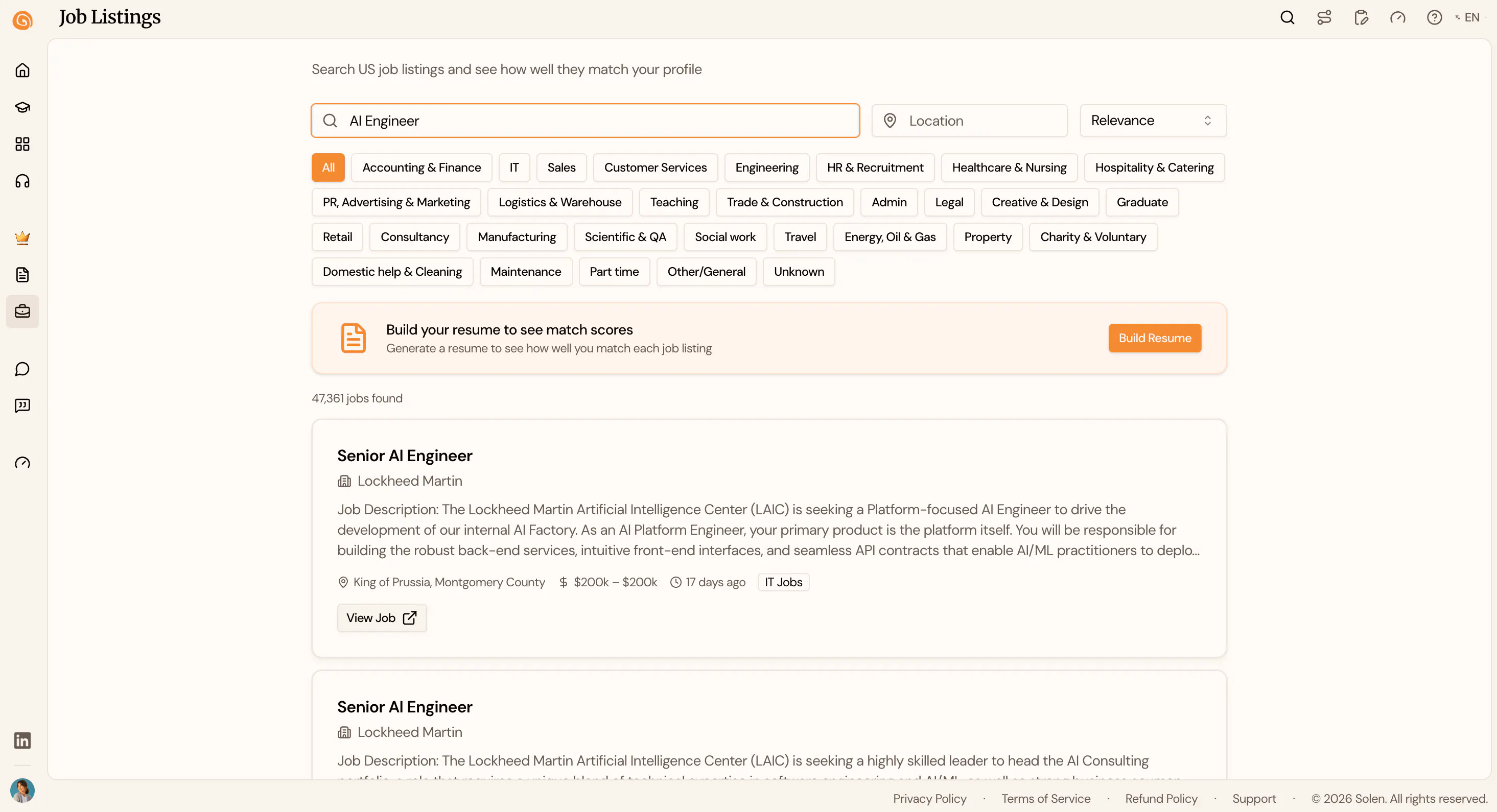The width and height of the screenshot is (1497, 812).
Task: Open the four-squares grid sidebar icon
Action: pyautogui.click(x=22, y=144)
